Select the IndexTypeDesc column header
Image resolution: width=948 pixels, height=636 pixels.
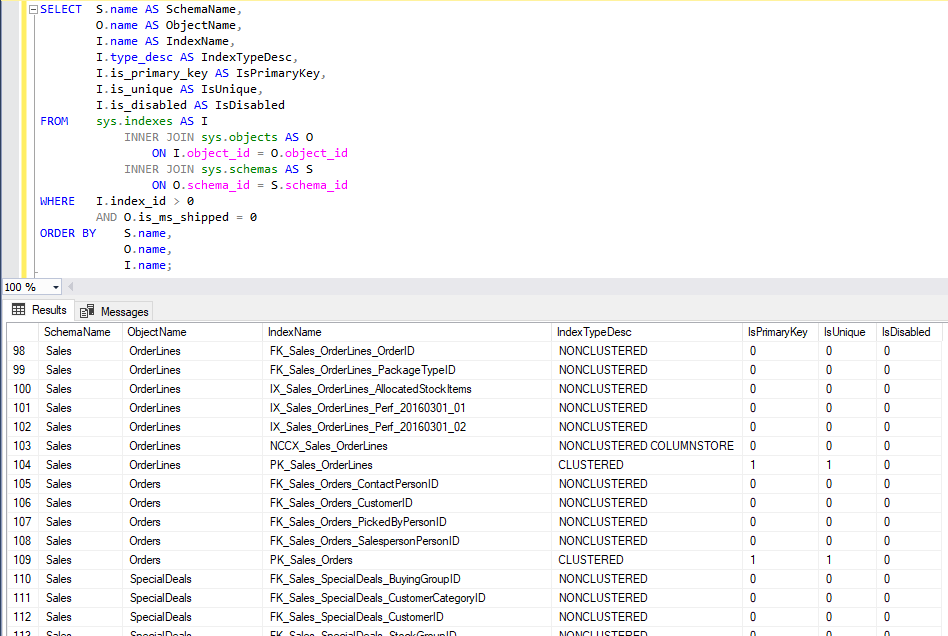coord(595,332)
